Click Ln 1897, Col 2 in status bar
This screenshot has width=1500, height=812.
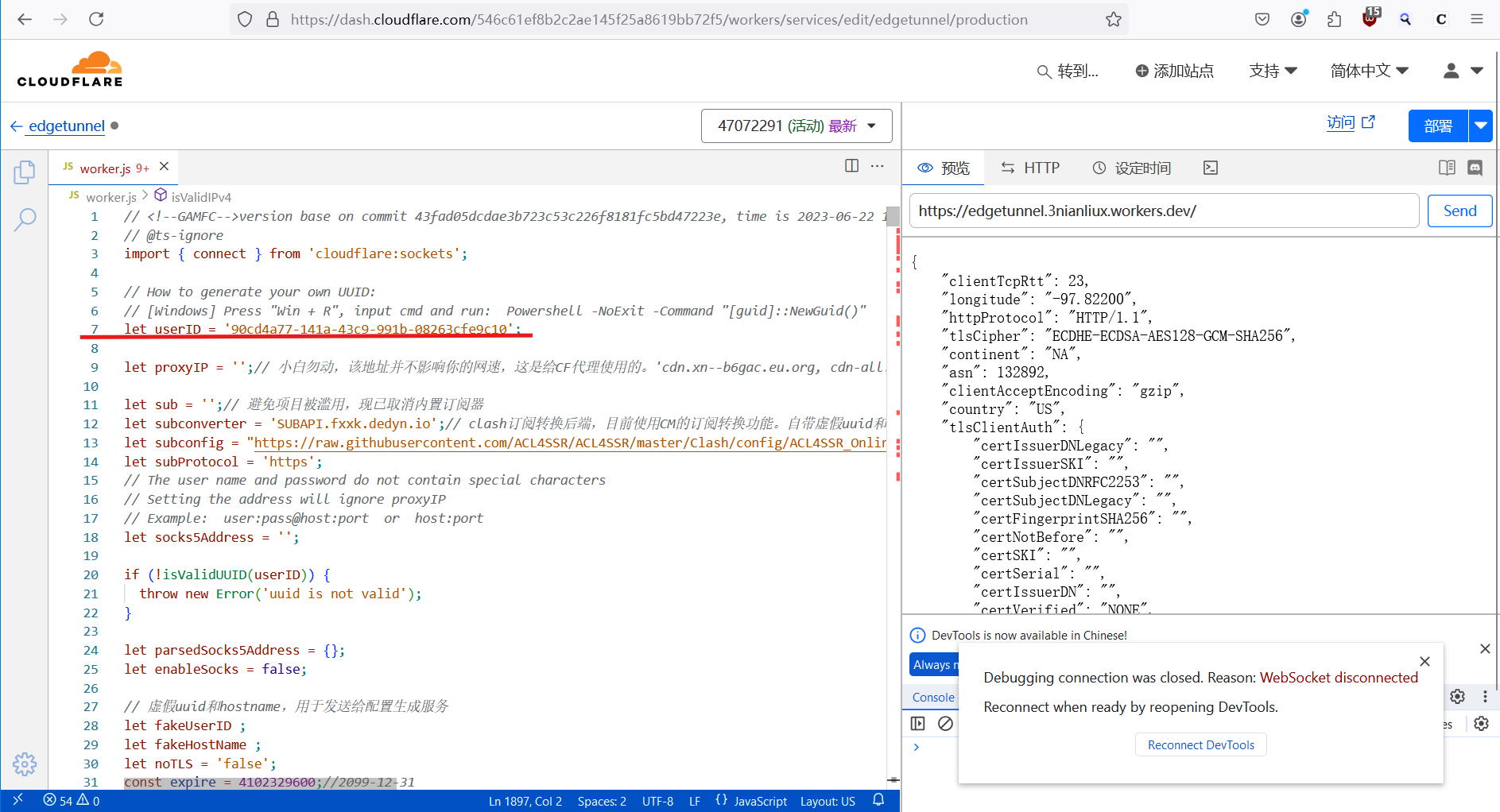pos(525,801)
